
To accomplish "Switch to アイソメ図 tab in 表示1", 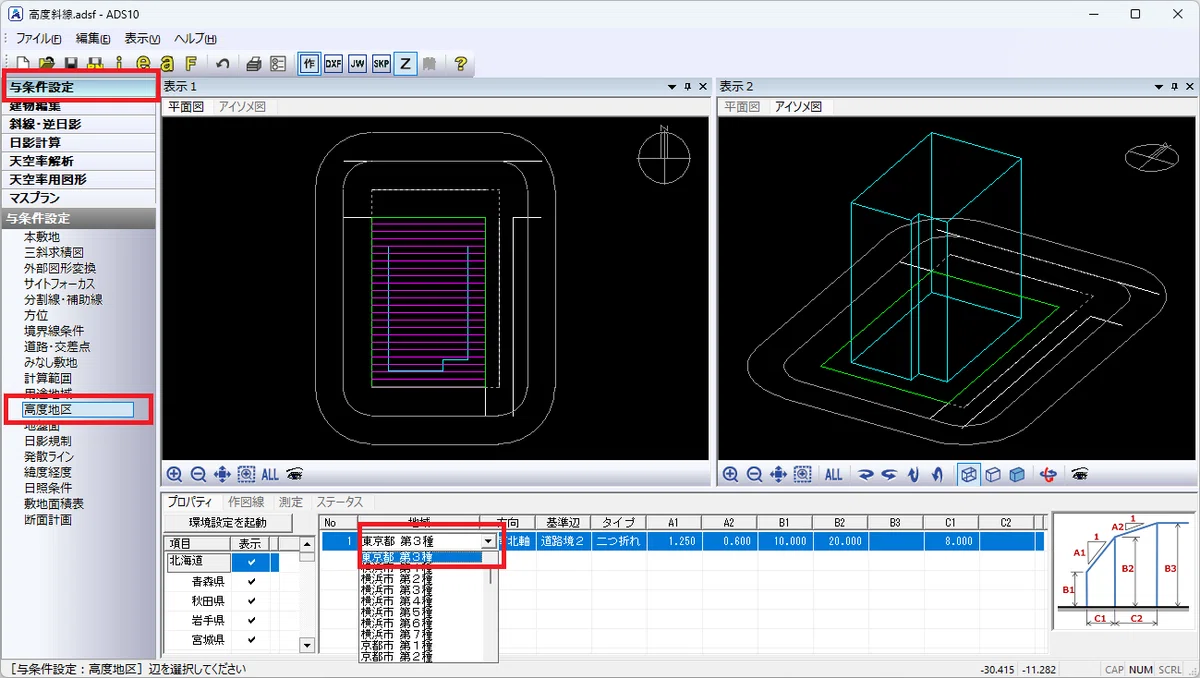I will point(242,106).
